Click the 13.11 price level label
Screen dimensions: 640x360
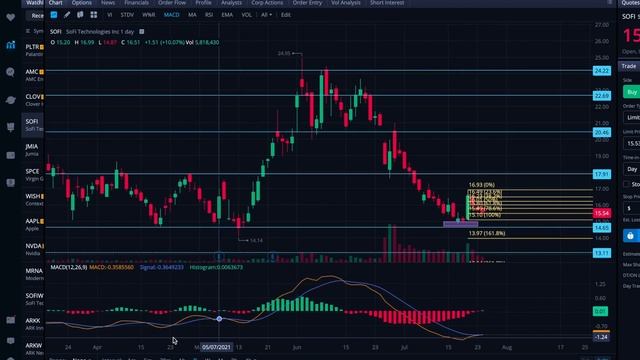tap(602, 253)
